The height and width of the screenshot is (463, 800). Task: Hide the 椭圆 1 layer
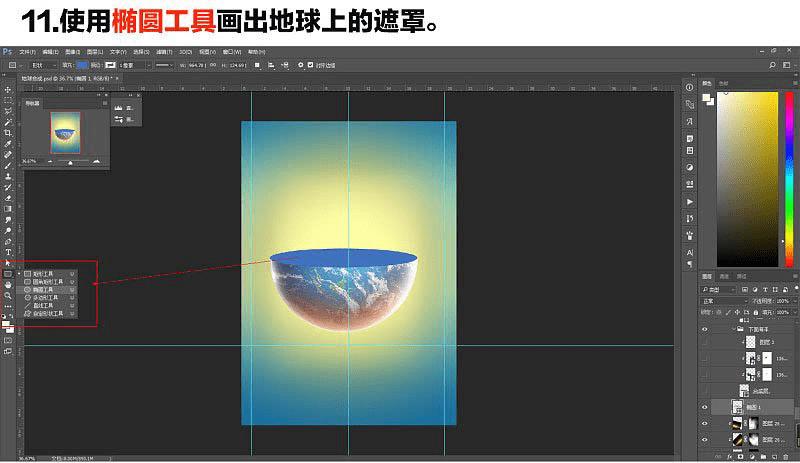pos(705,407)
